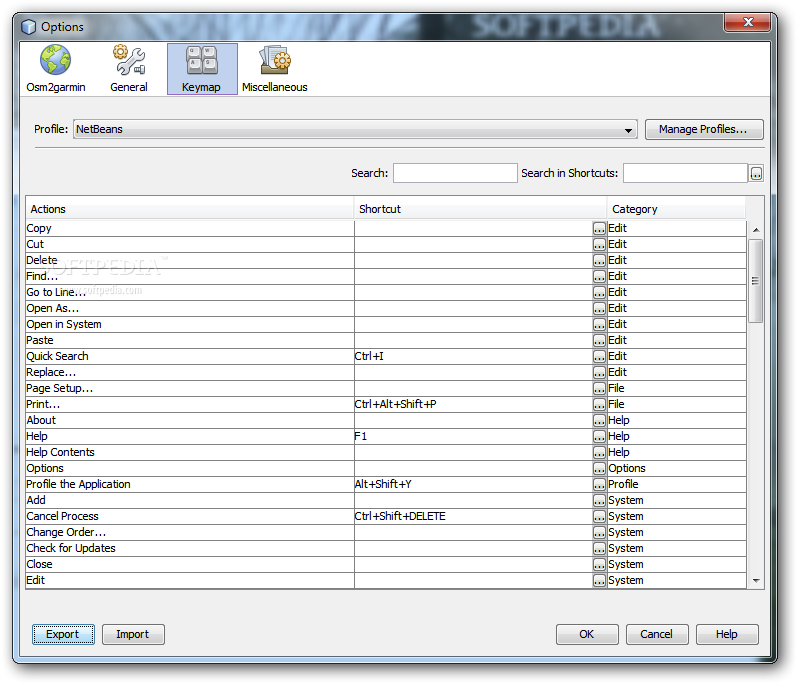Image resolution: width=798 pixels, height=684 pixels.
Task: Click shortcut ellipsis button in Page Setup... row
Action: point(600,388)
